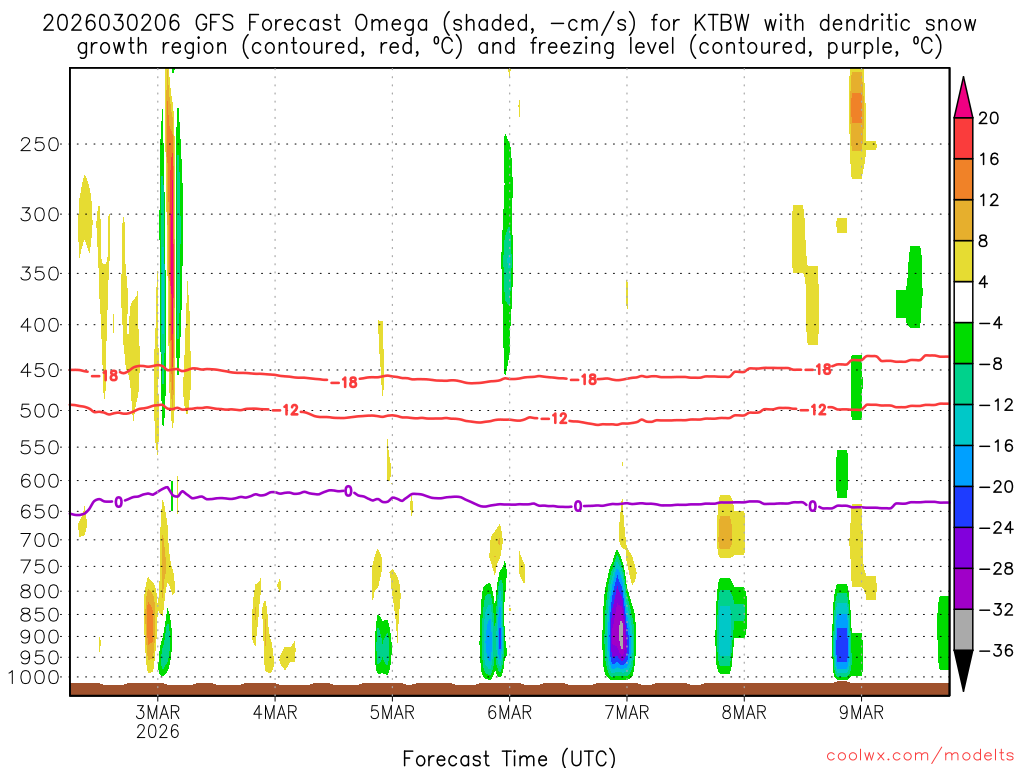
Task: Click the 5MAR time axis label
Action: coord(392,712)
